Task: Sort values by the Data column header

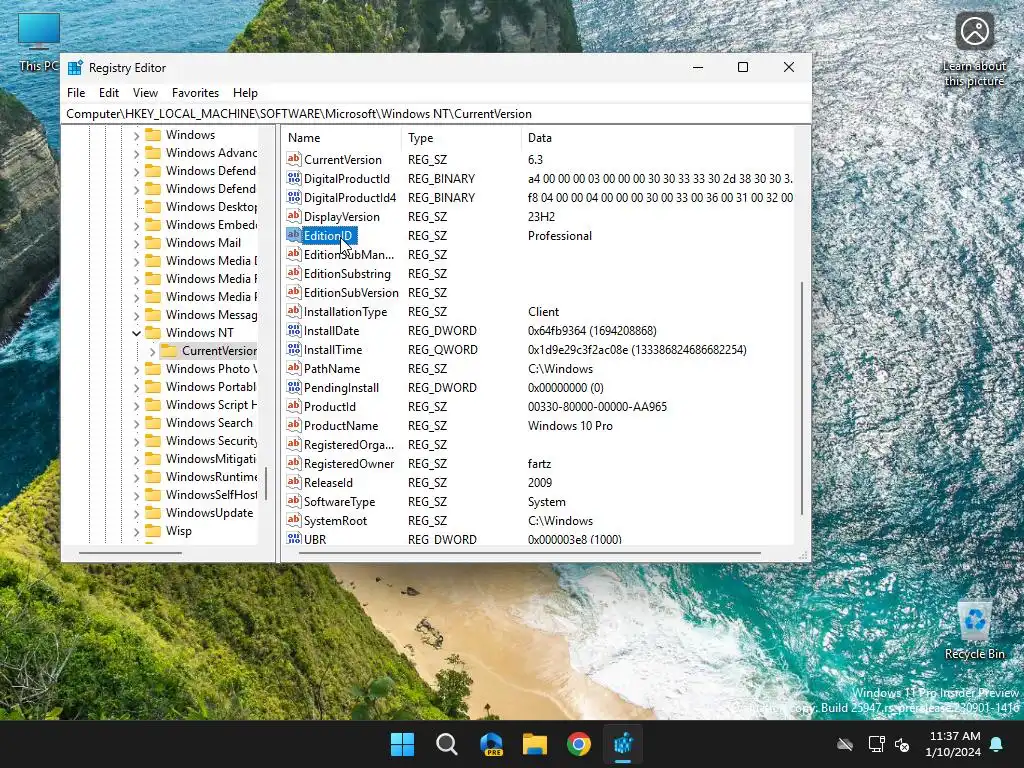Action: [x=658, y=138]
